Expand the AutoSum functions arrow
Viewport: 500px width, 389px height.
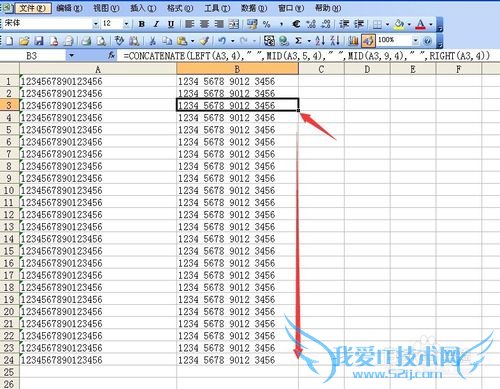click(309, 41)
